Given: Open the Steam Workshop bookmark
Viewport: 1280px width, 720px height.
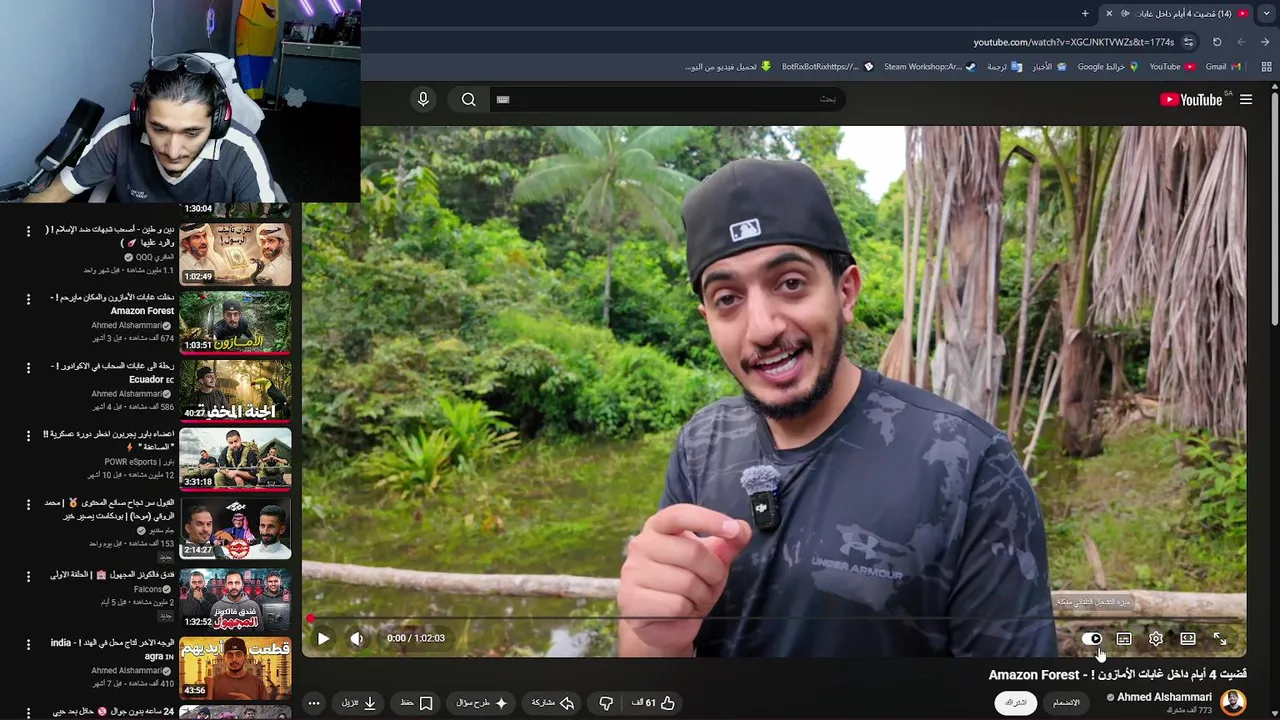Looking at the screenshot, I should [x=929, y=67].
